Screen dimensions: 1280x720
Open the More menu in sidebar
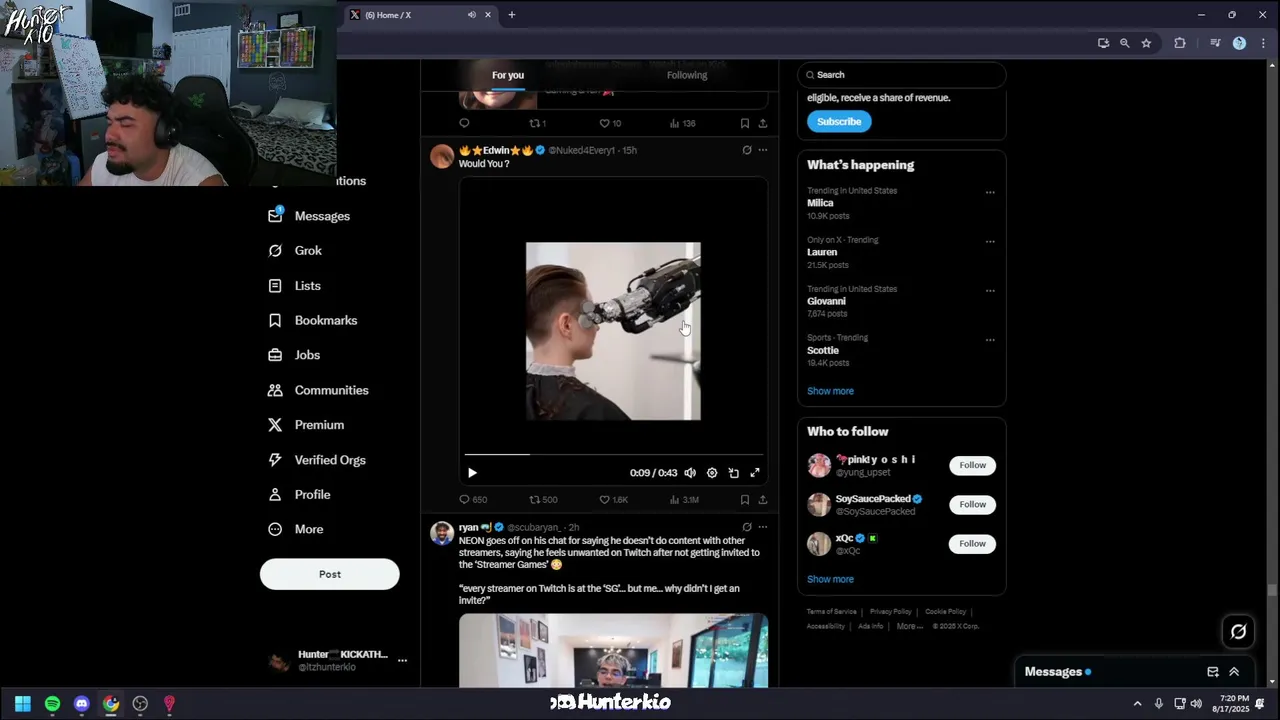pos(296,529)
